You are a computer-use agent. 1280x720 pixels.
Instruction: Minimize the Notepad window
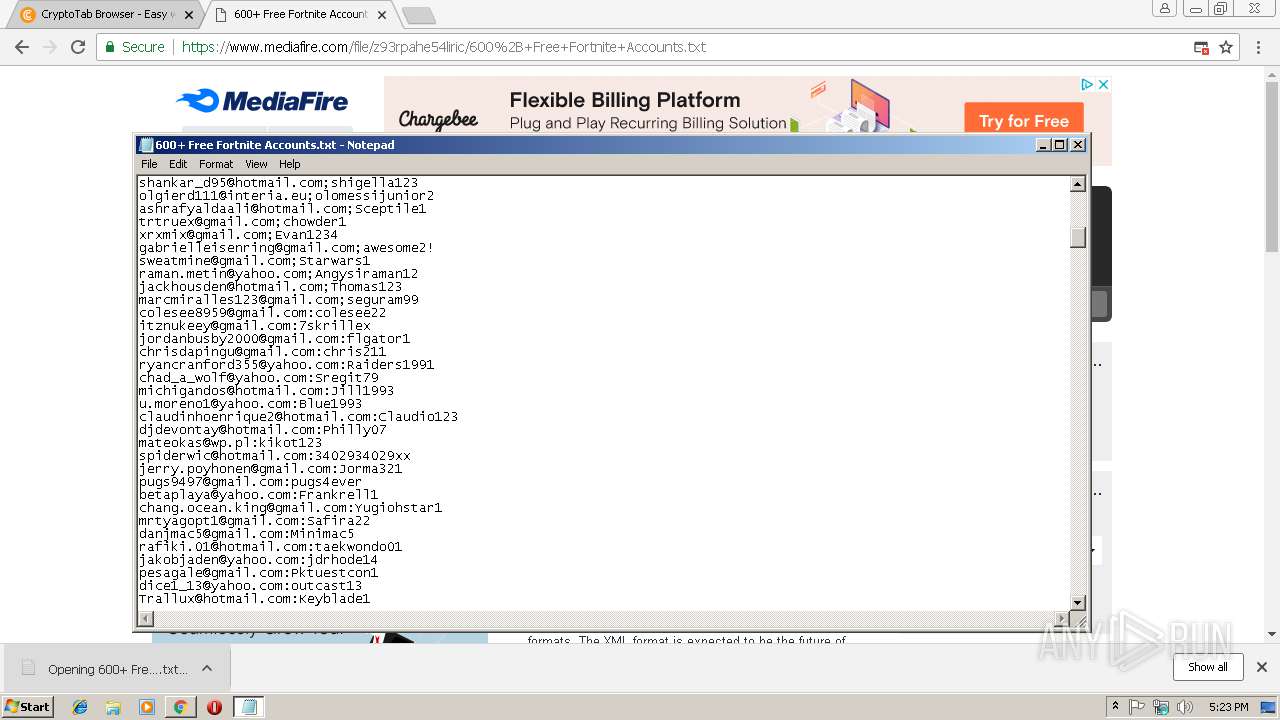(x=1045, y=145)
